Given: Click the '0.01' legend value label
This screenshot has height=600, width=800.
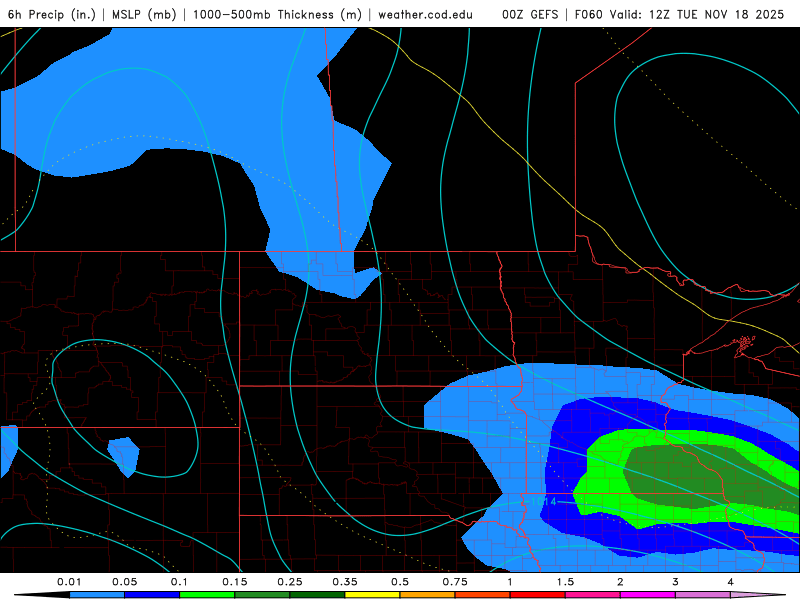Looking at the screenshot, I should [69, 582].
